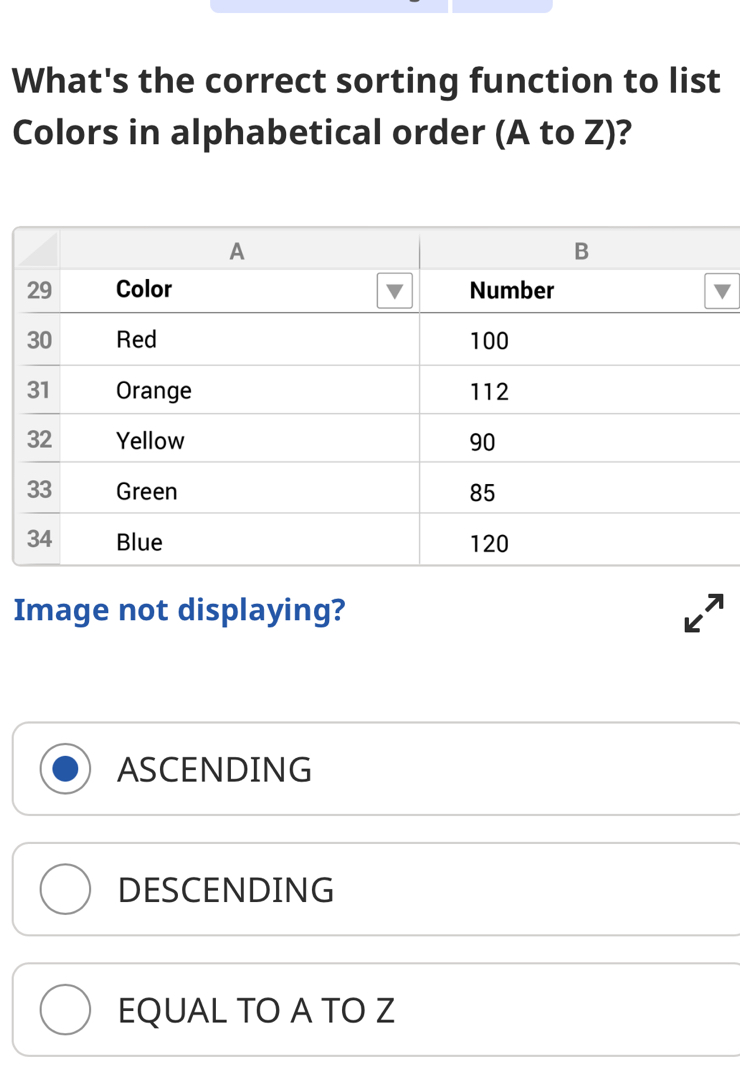Click the Image not displaying link
This screenshot has height=1080, width=740.
[180, 609]
